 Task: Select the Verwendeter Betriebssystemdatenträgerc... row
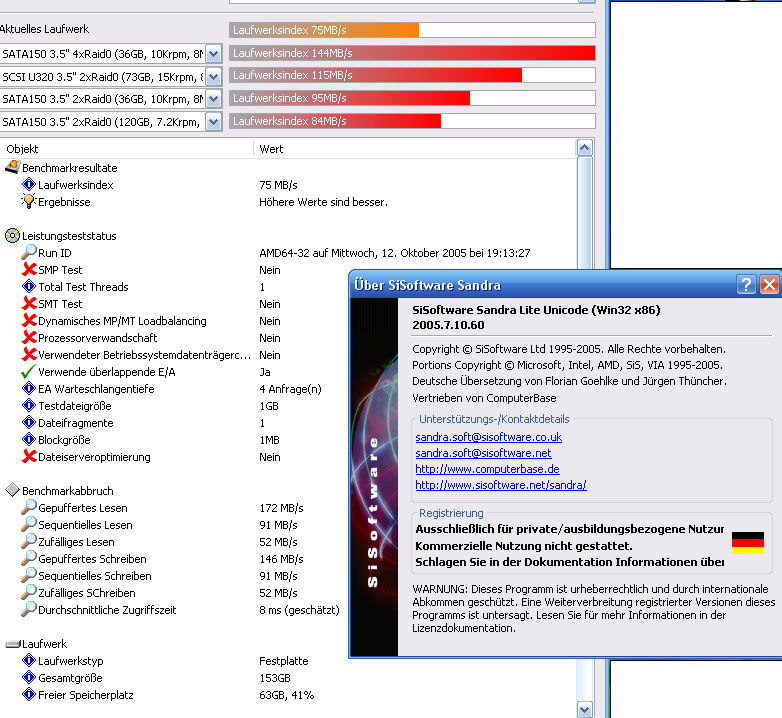pyautogui.click(x=145, y=355)
